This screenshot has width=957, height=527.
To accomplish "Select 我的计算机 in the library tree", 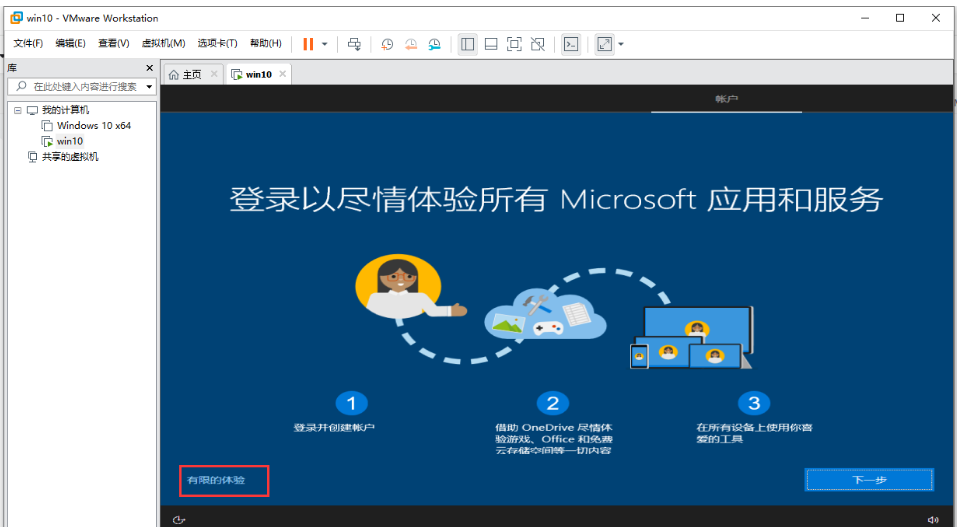I will coord(65,110).
